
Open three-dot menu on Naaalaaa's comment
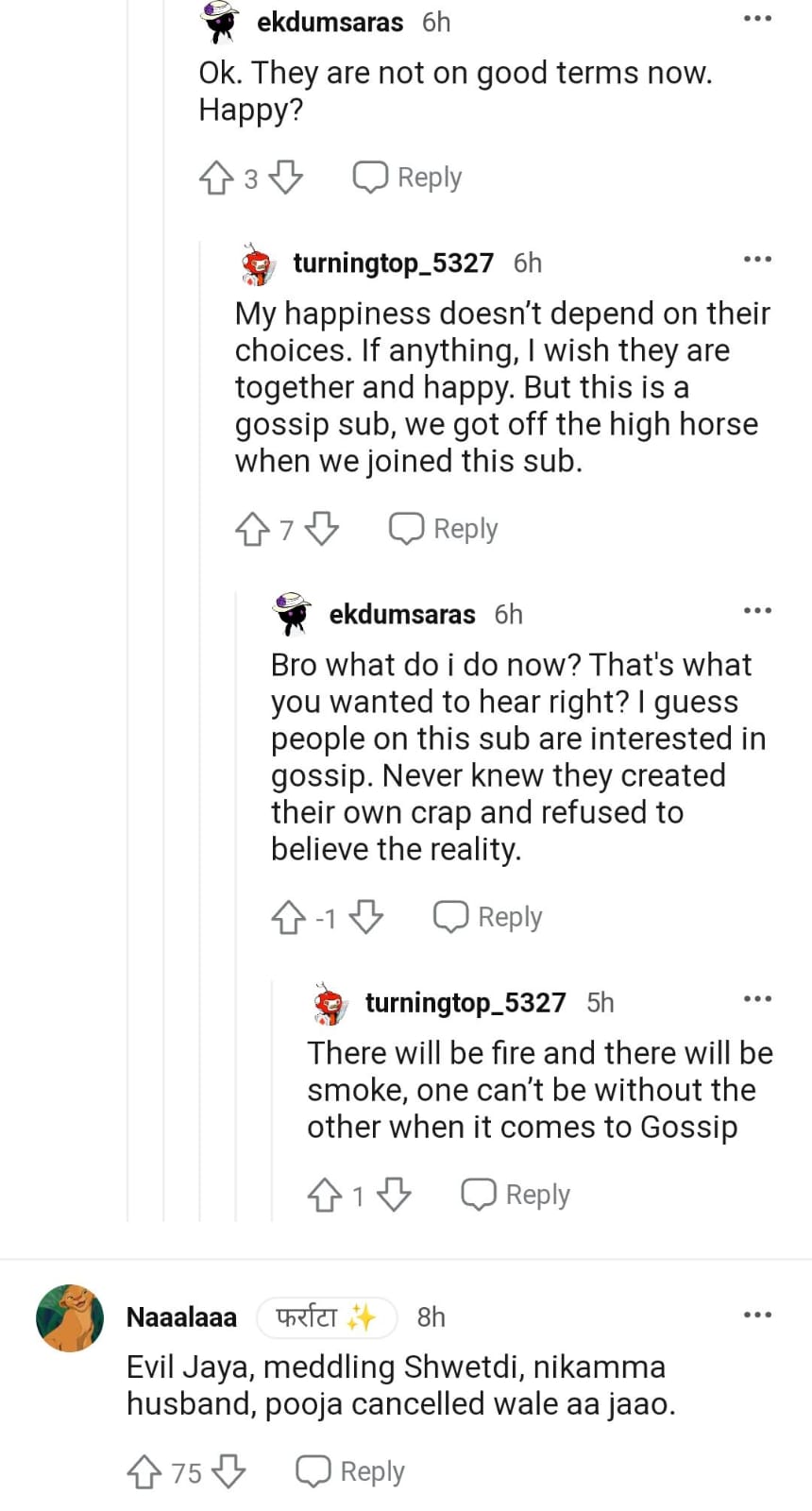point(757,1315)
